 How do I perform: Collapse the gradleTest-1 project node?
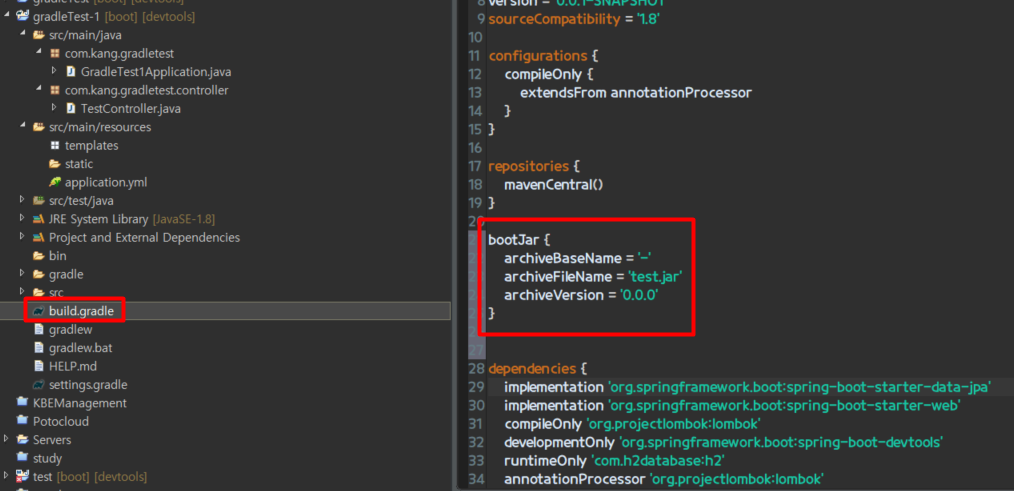click(x=6, y=16)
